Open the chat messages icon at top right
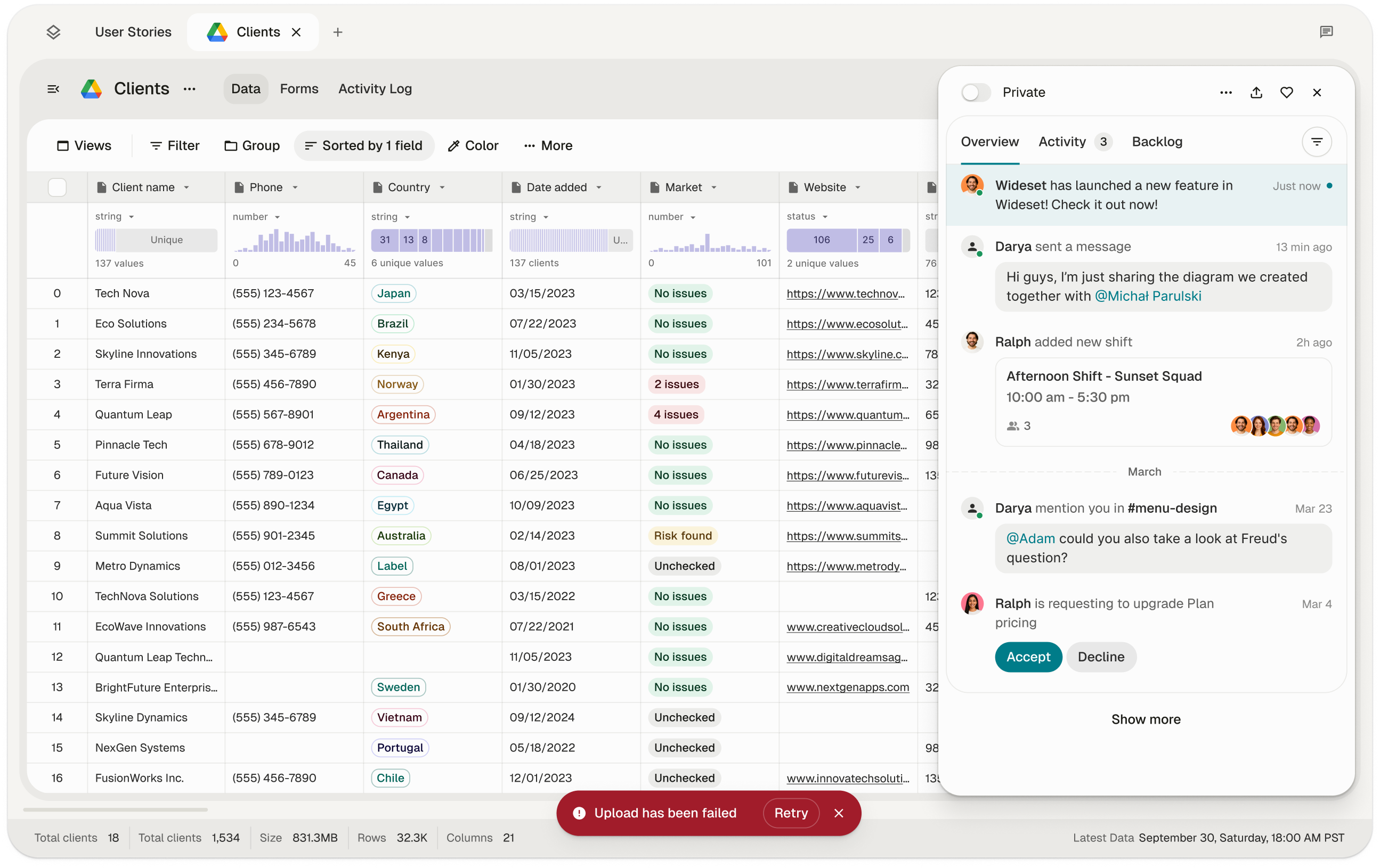Viewport: 1380px width, 868px height. coord(1326,32)
